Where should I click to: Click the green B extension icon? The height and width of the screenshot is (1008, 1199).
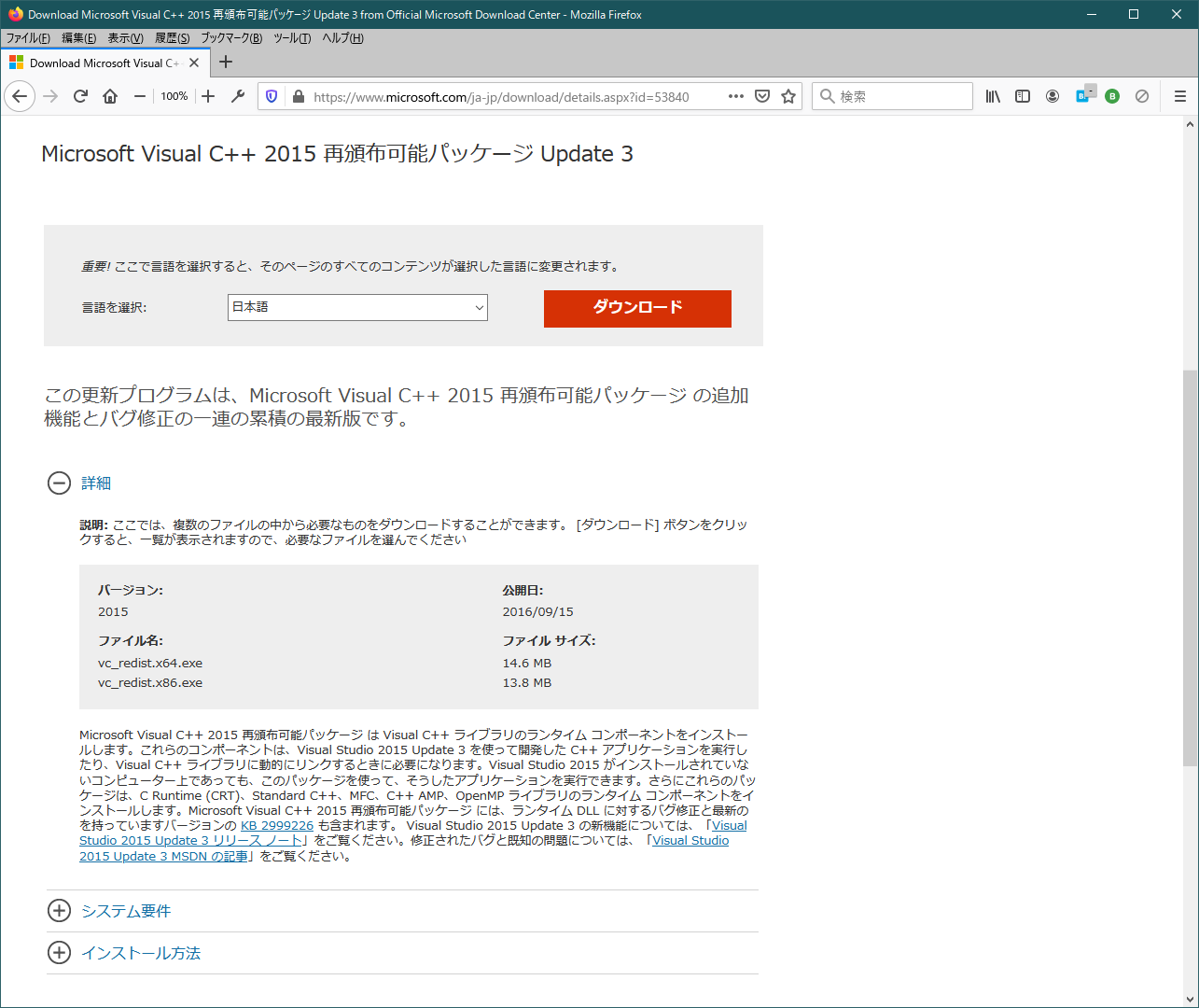click(1112, 96)
